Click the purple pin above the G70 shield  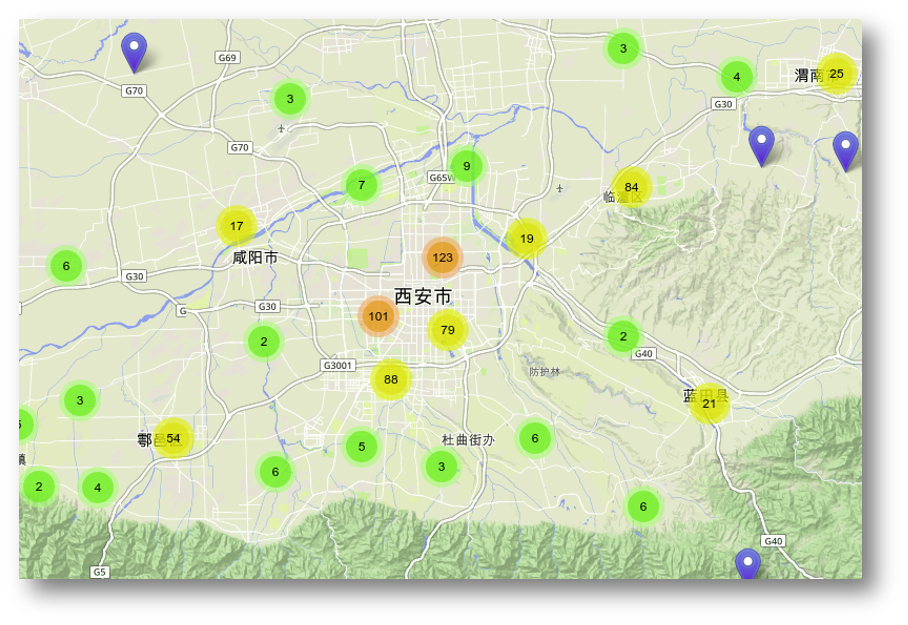coord(134,52)
